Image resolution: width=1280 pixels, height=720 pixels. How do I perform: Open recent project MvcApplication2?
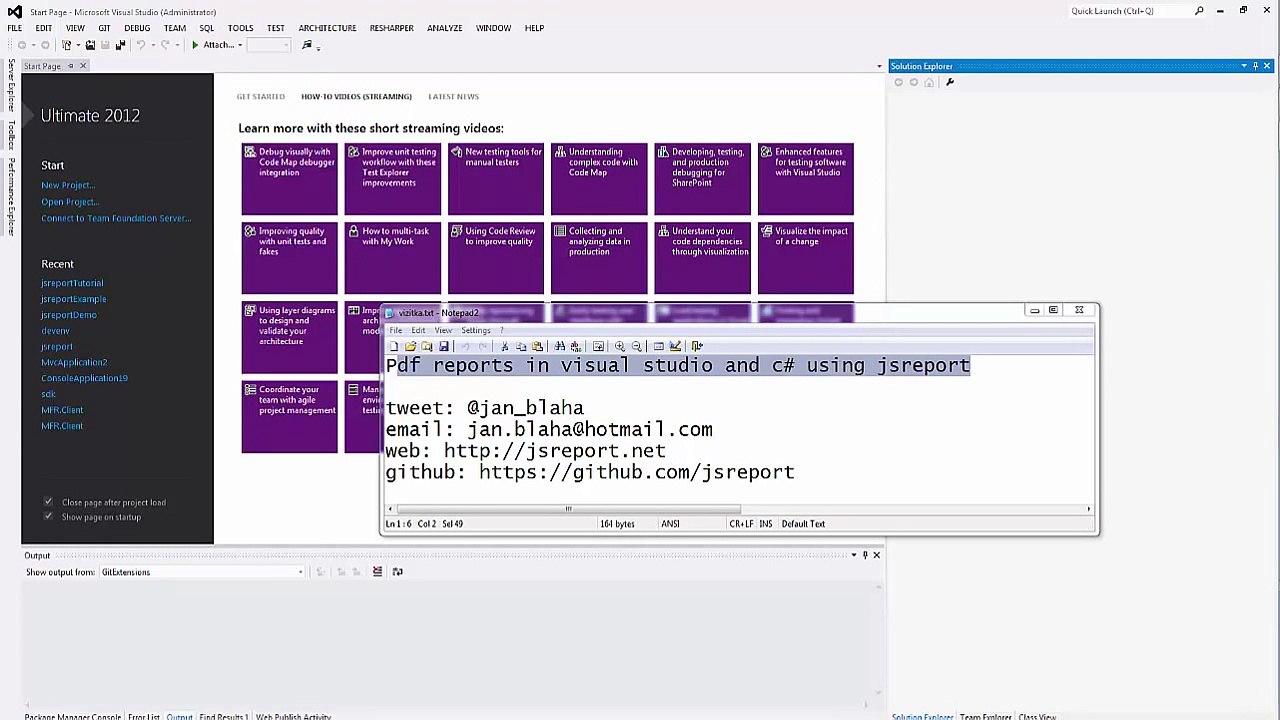[x=74, y=362]
